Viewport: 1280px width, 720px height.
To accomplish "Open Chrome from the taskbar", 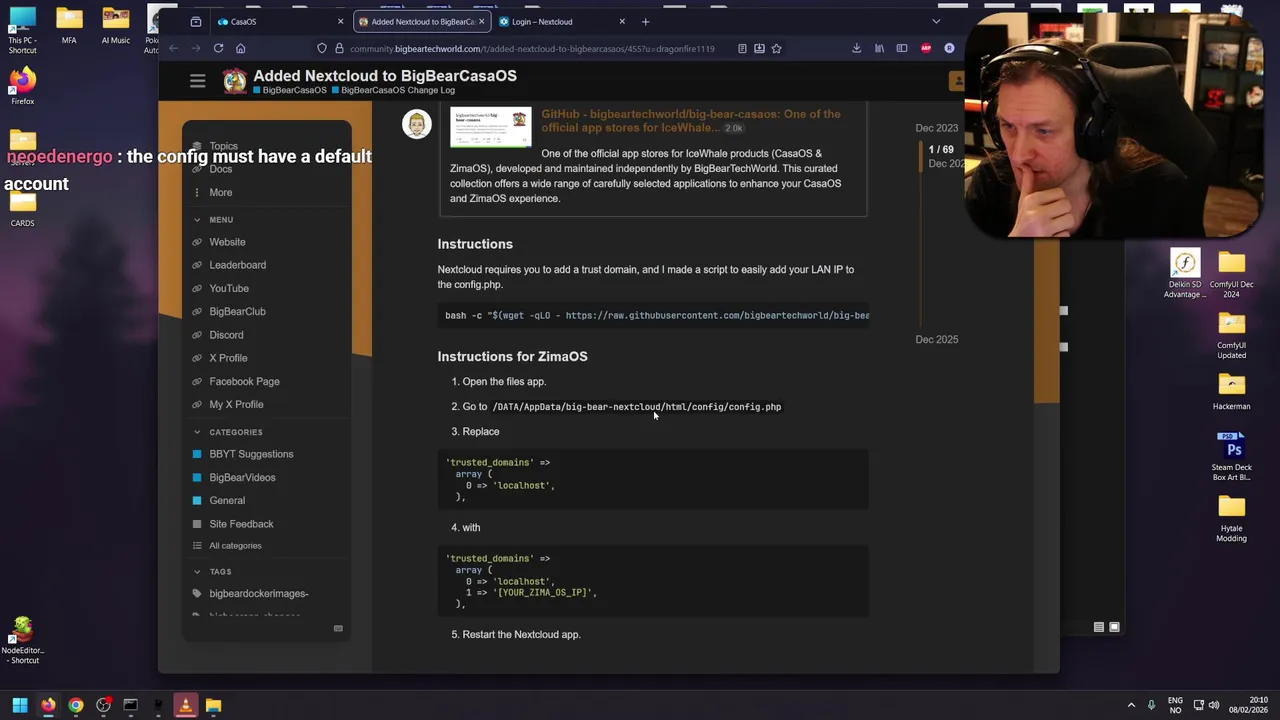I will click(x=75, y=705).
